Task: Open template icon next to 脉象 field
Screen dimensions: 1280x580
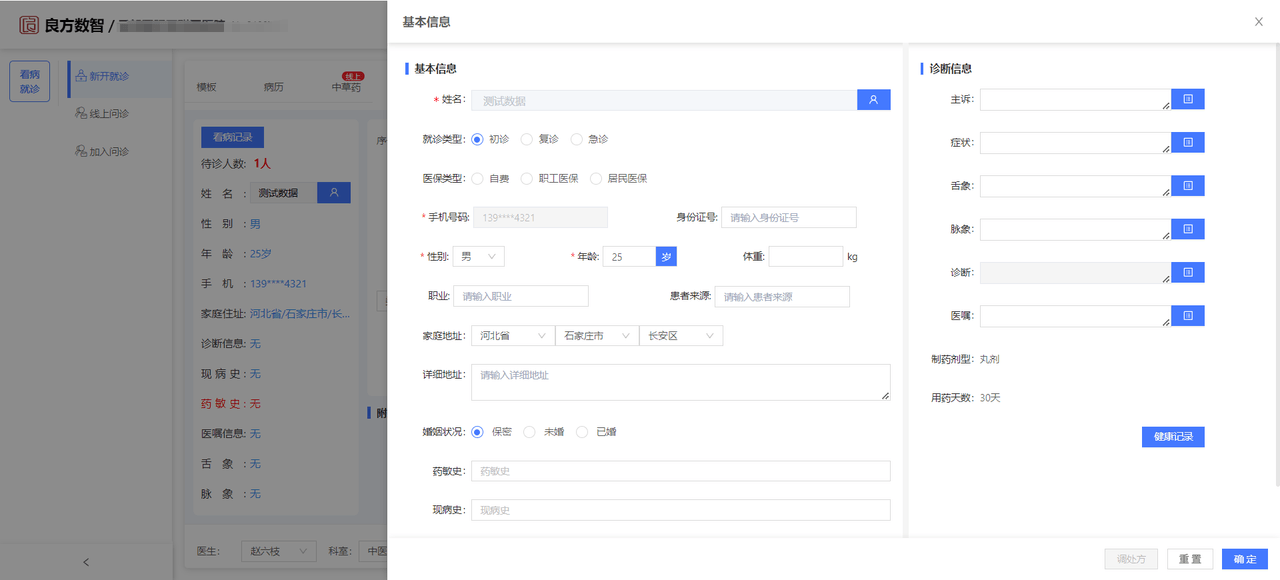Action: (x=1188, y=229)
